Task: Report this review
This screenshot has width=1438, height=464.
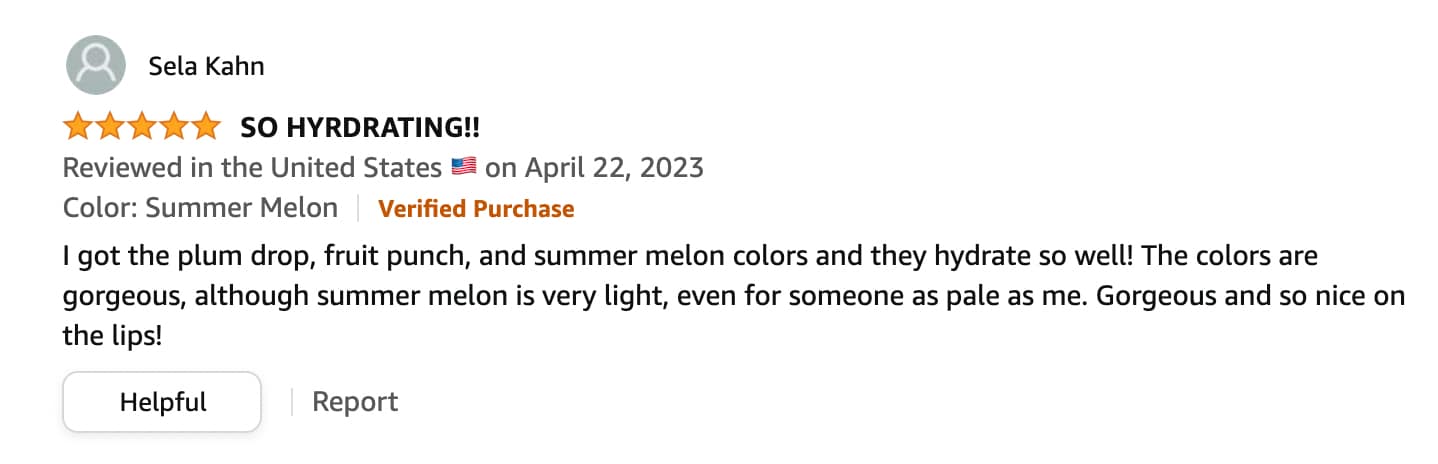Action: point(355,402)
